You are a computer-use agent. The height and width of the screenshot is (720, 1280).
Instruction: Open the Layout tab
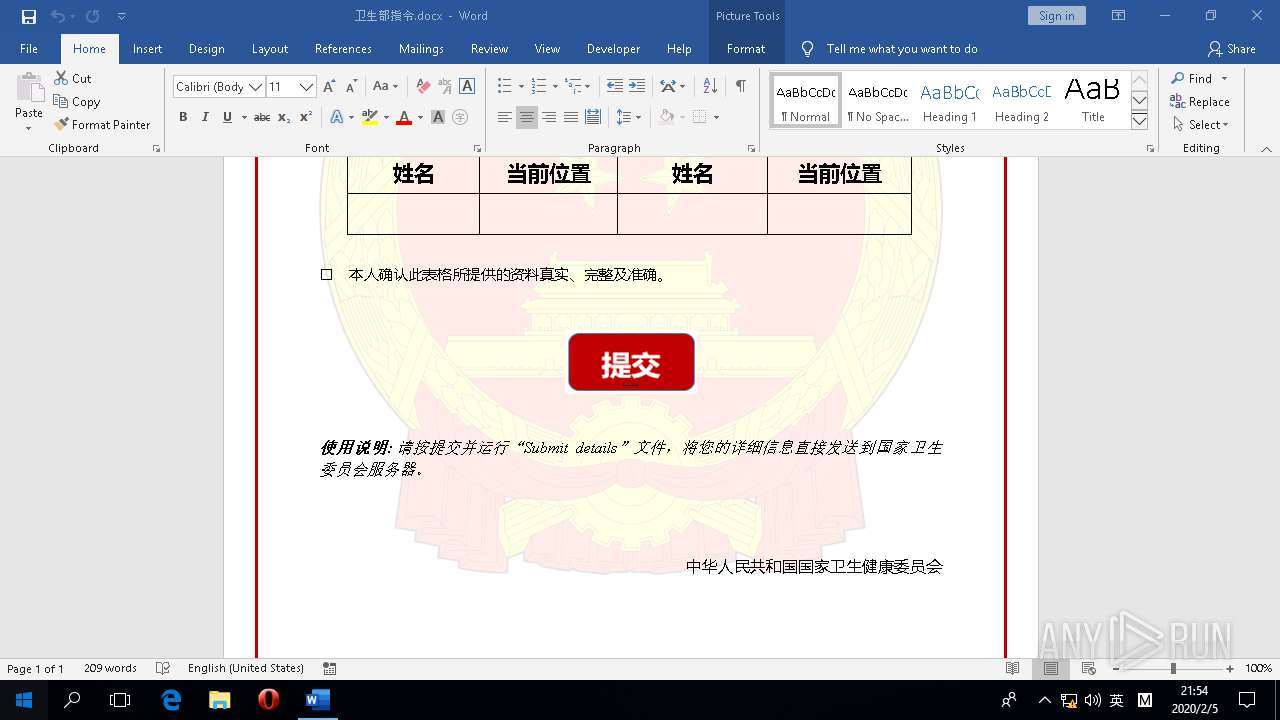269,48
